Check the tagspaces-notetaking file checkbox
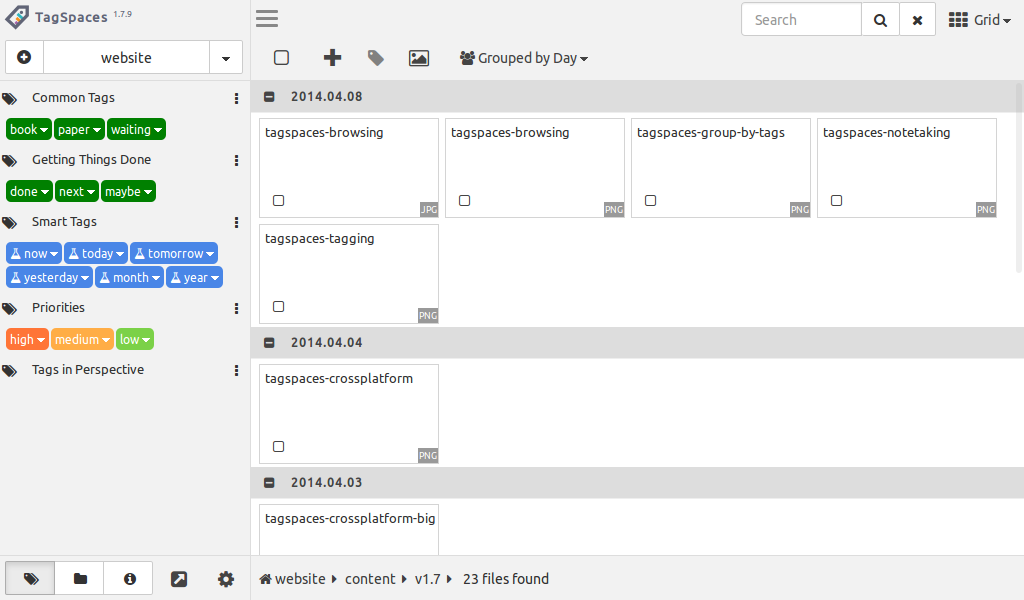The width and height of the screenshot is (1024, 600). click(x=836, y=201)
